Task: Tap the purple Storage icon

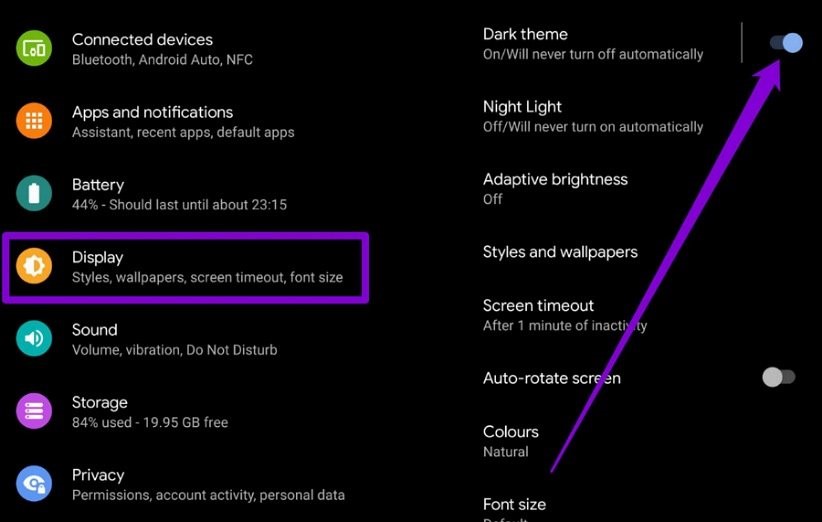Action: coord(34,411)
